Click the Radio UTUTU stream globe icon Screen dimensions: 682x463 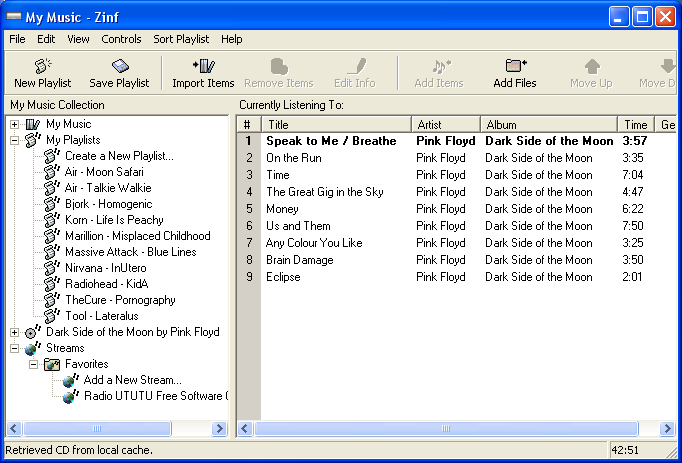coord(70,396)
